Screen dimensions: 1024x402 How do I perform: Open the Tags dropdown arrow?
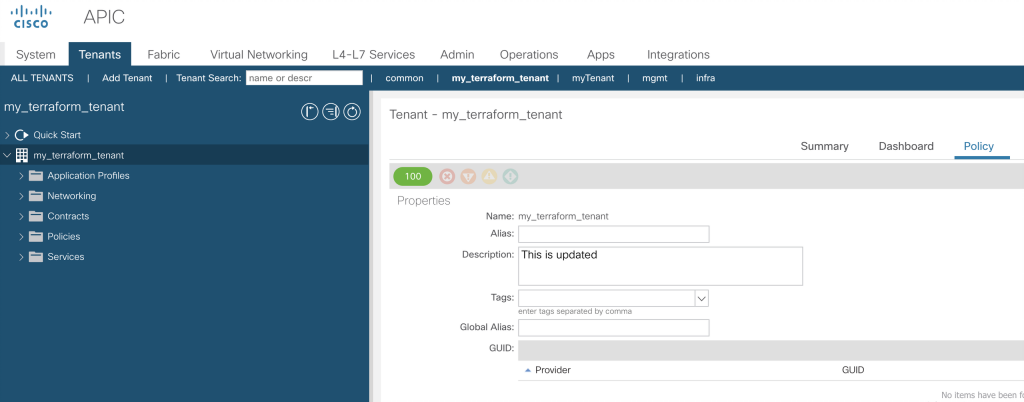coord(701,298)
